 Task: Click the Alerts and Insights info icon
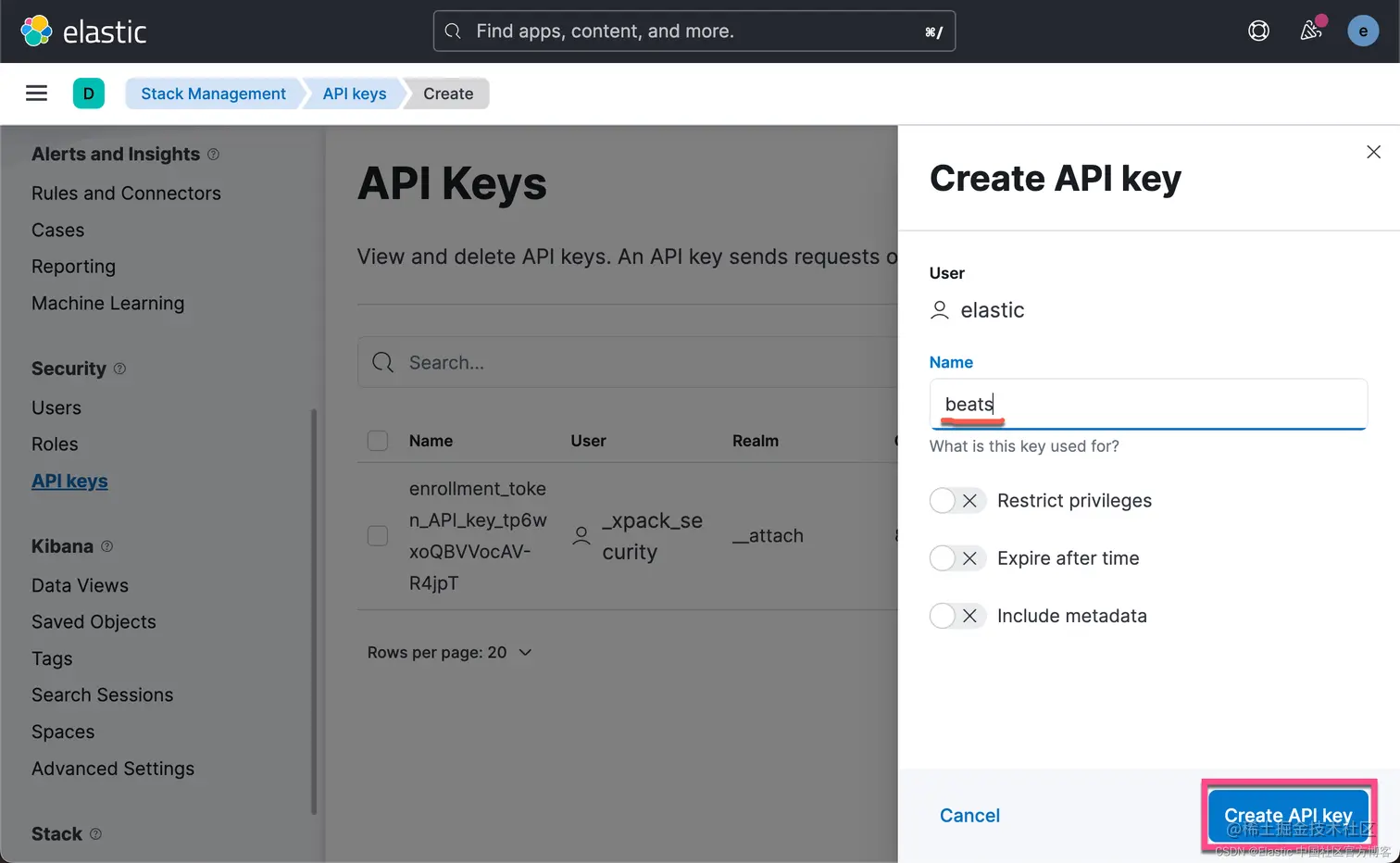tap(213, 154)
